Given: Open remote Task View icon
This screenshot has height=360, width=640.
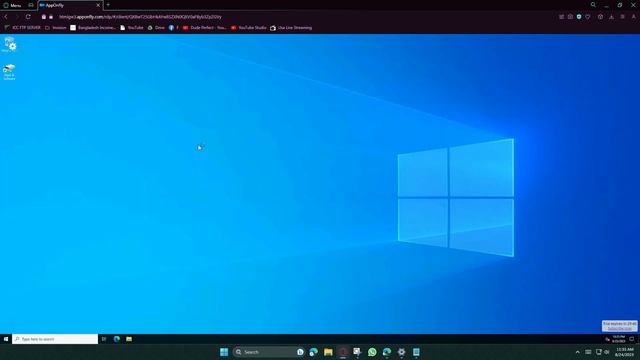Looking at the screenshot, I should tap(104, 339).
